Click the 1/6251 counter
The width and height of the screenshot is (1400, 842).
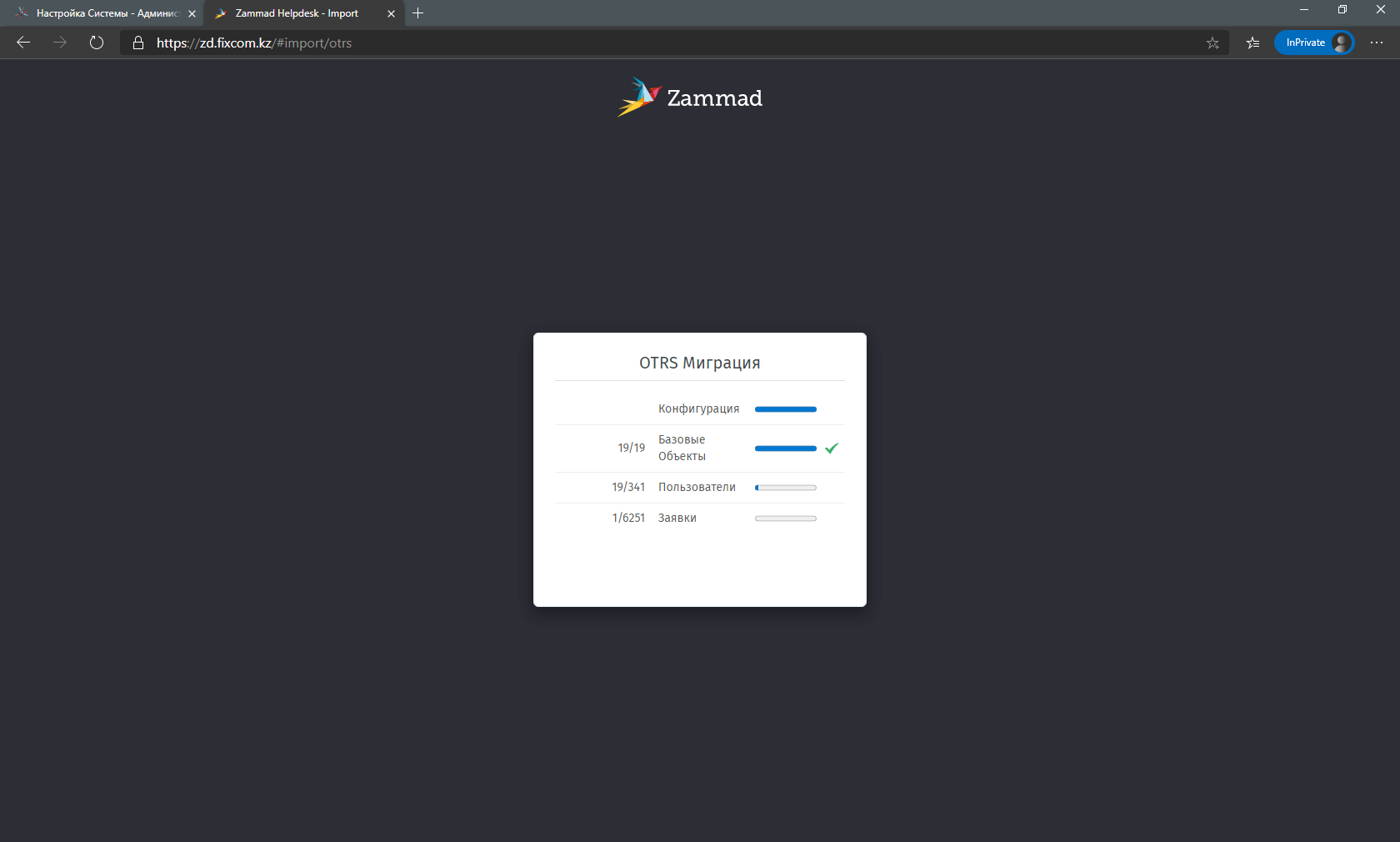click(x=628, y=518)
